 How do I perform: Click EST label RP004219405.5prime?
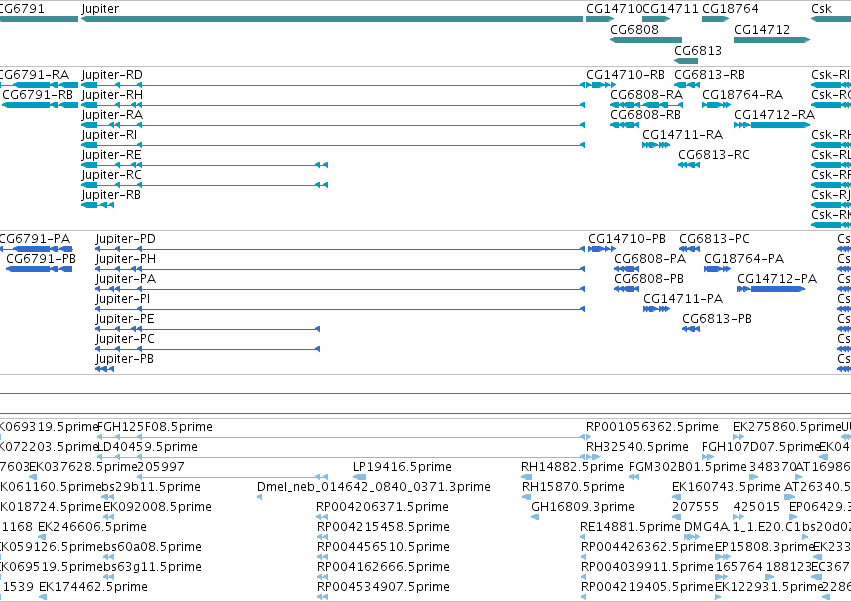647,587
